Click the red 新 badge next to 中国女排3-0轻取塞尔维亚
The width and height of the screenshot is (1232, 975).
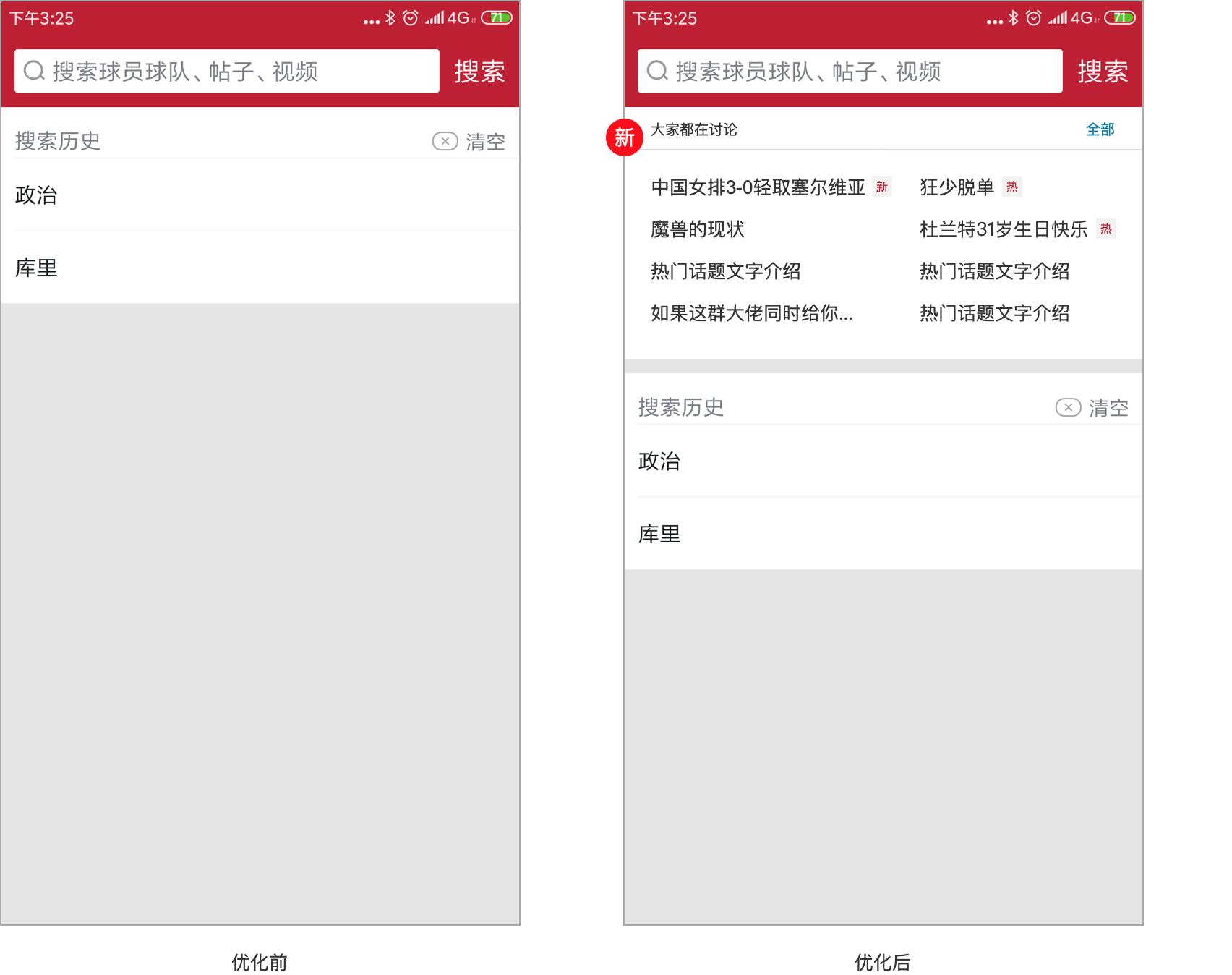click(x=881, y=187)
